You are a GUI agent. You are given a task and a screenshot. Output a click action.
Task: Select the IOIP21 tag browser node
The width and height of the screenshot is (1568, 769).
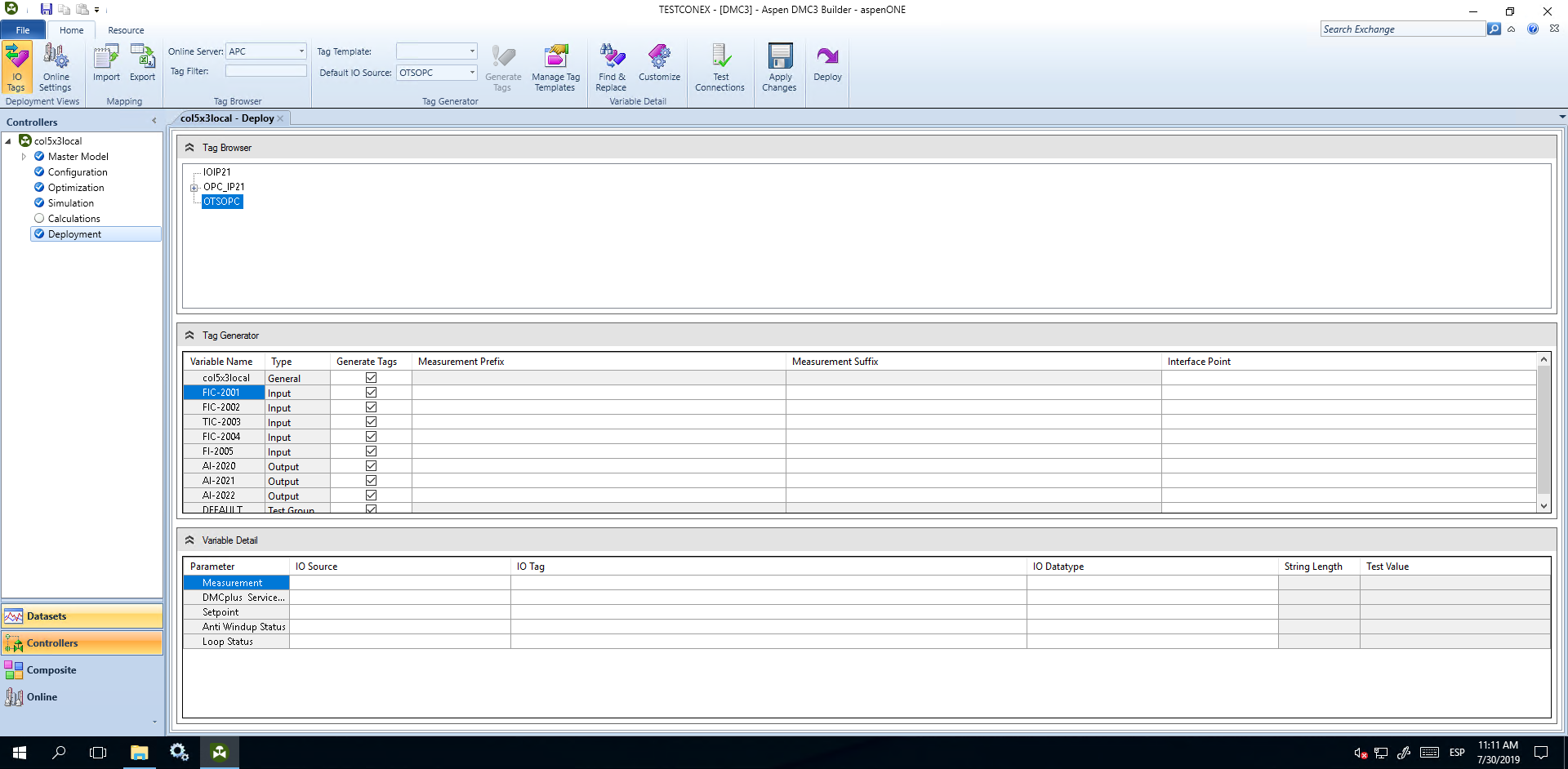pos(217,172)
